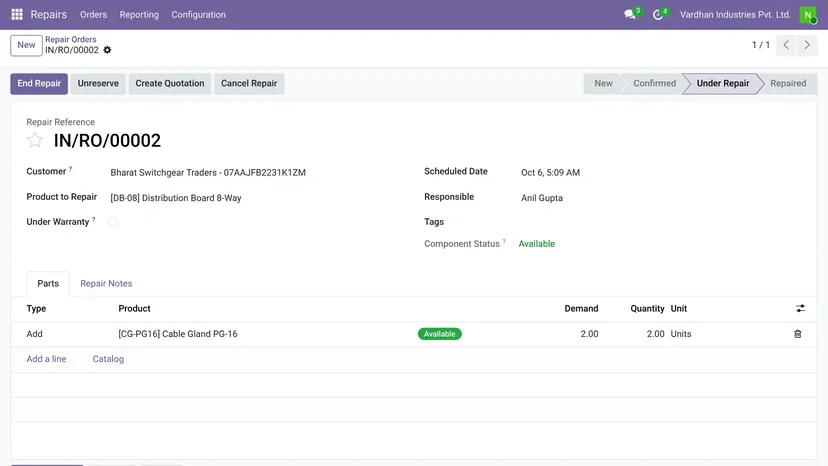Screen dimensions: 828x466
Task: Click the Component Status help question mark
Action: pyautogui.click(x=504, y=242)
